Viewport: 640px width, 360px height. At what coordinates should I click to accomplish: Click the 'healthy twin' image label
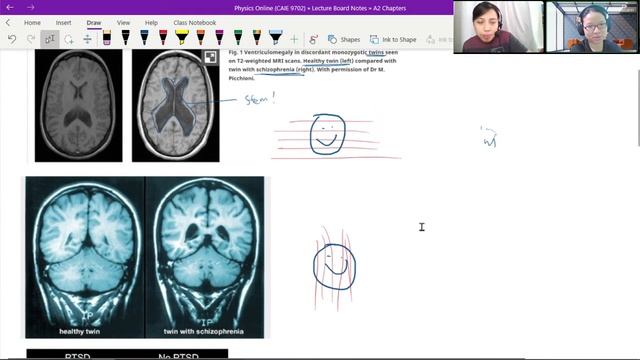(80, 331)
